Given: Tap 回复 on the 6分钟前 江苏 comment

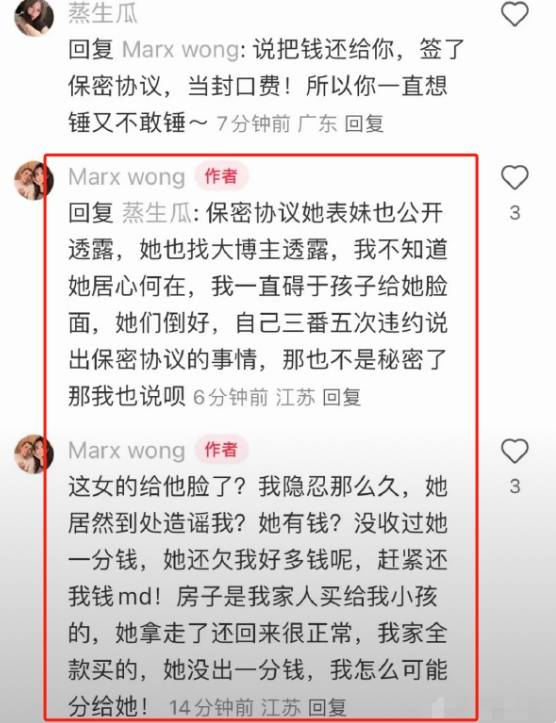Looking at the screenshot, I should [341, 397].
